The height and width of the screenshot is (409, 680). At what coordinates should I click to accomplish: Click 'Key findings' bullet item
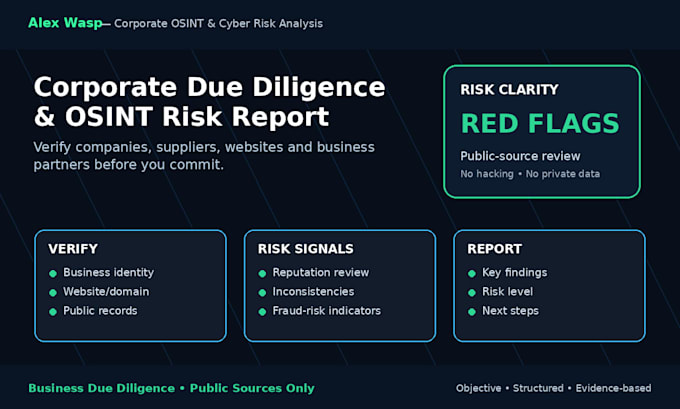click(x=514, y=272)
